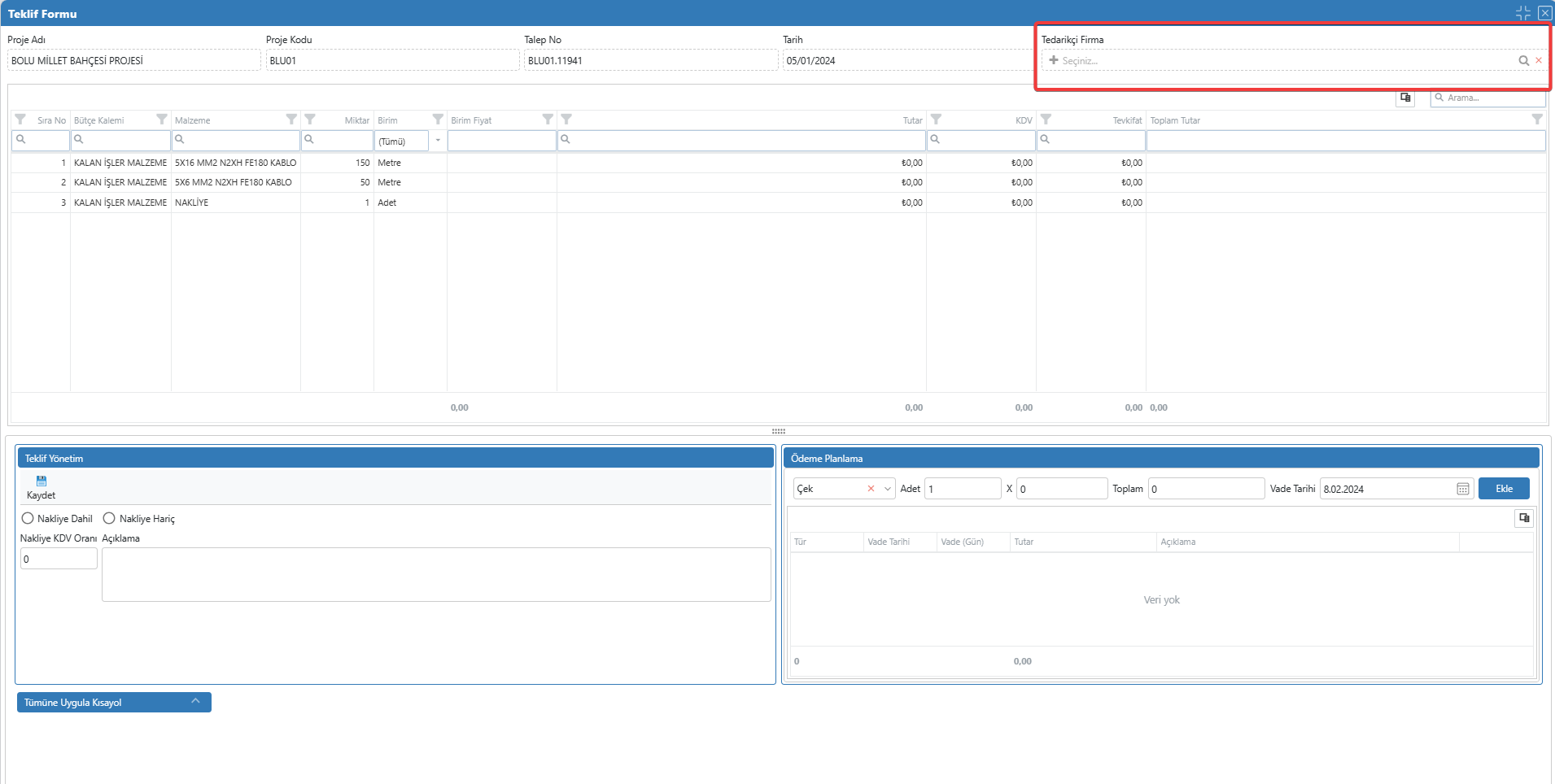The image size is (1555, 784).
Task: Click the Kaydet save icon
Action: (41, 481)
